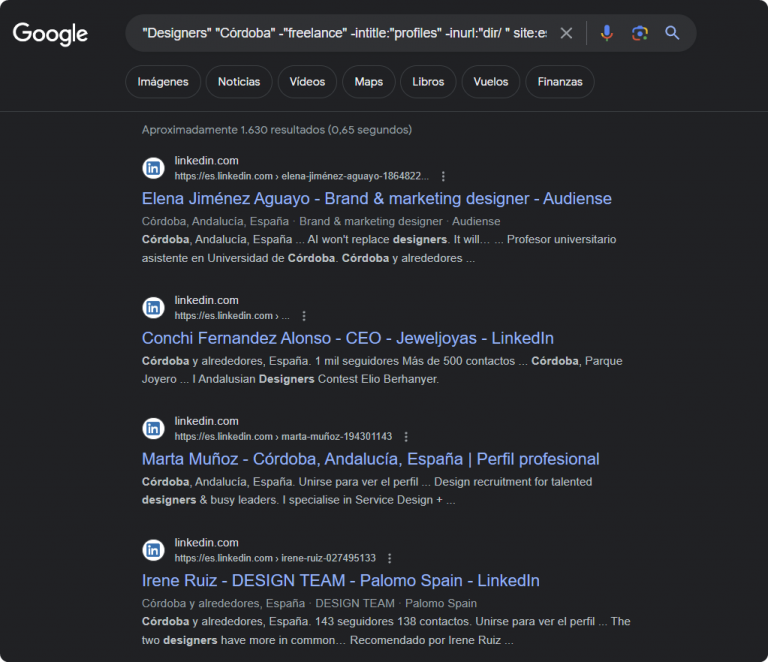
Task: Open Elena Jiménez Aguayo LinkedIn result
Action: 376,198
